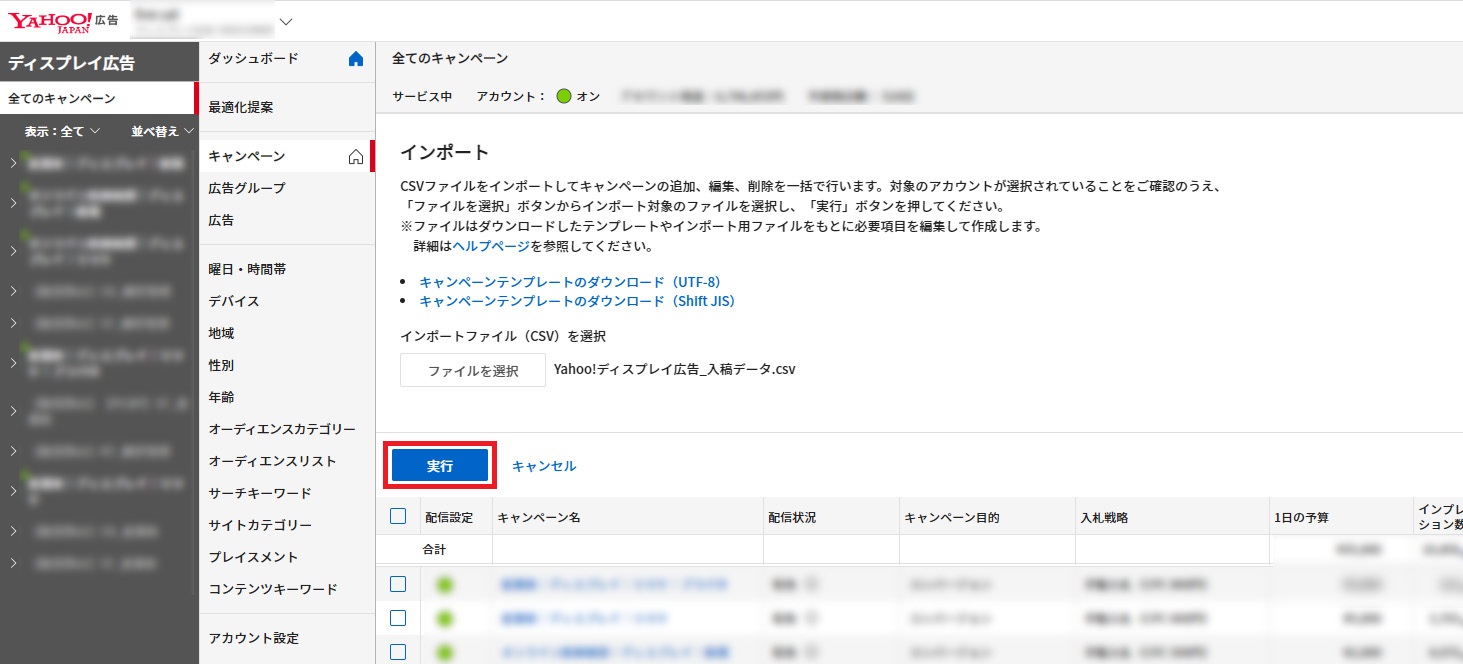Image resolution: width=1463 pixels, height=664 pixels.
Task: Click the green status dot in first campaign row
Action: (445, 585)
